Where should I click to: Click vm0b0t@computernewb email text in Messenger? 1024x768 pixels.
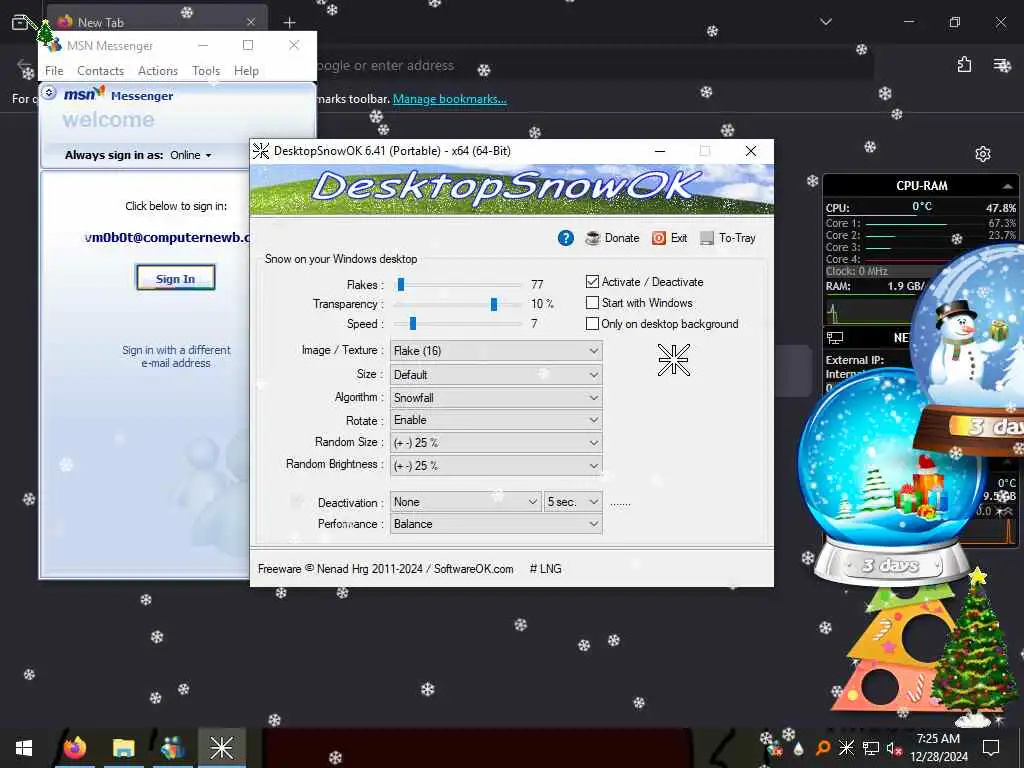[168, 237]
